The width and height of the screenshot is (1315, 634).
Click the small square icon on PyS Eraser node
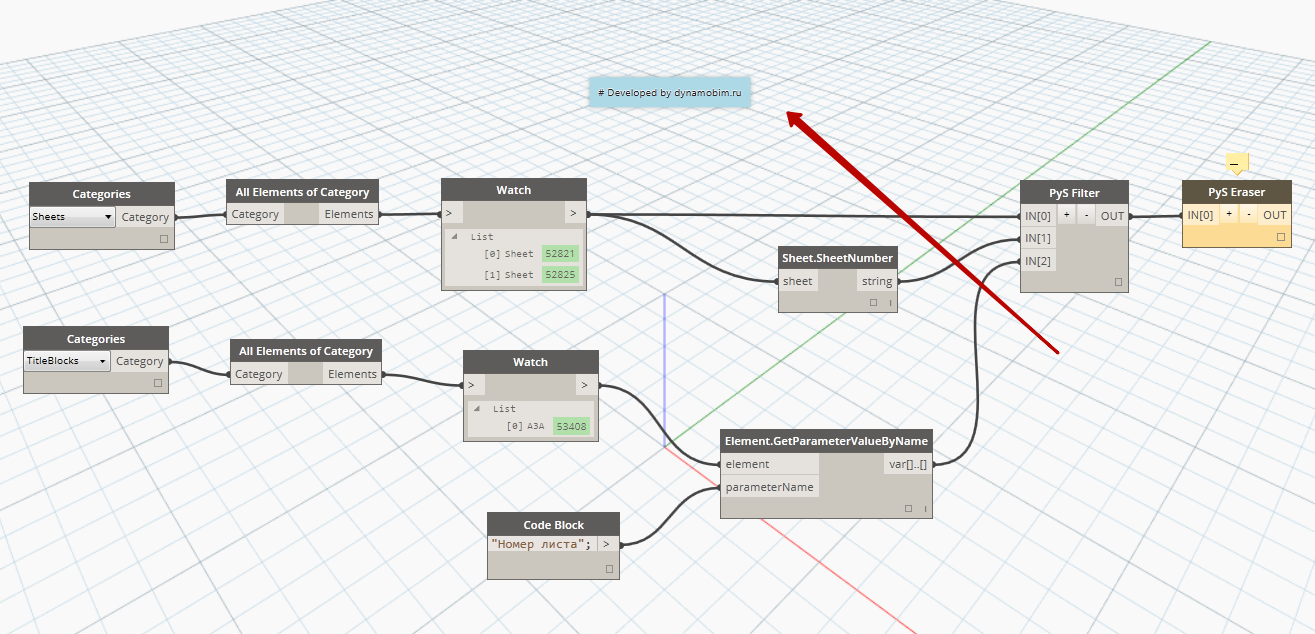(x=1281, y=237)
